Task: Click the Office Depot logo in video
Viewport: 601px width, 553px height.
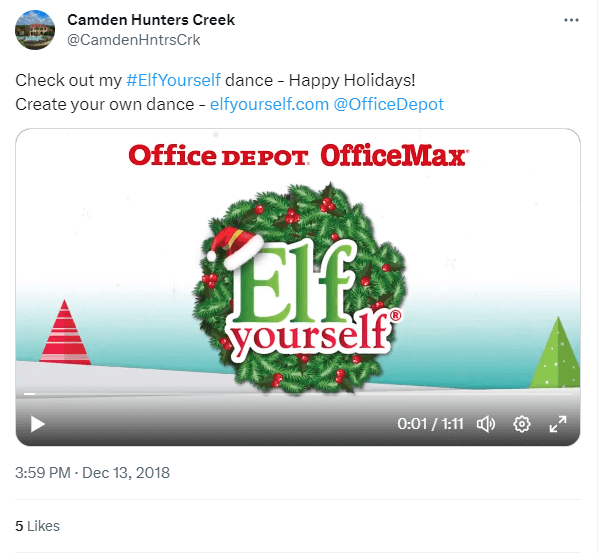Action: coord(220,155)
